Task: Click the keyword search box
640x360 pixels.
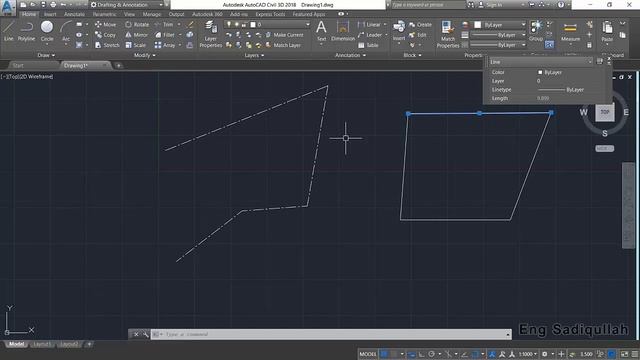Action: click(x=428, y=5)
